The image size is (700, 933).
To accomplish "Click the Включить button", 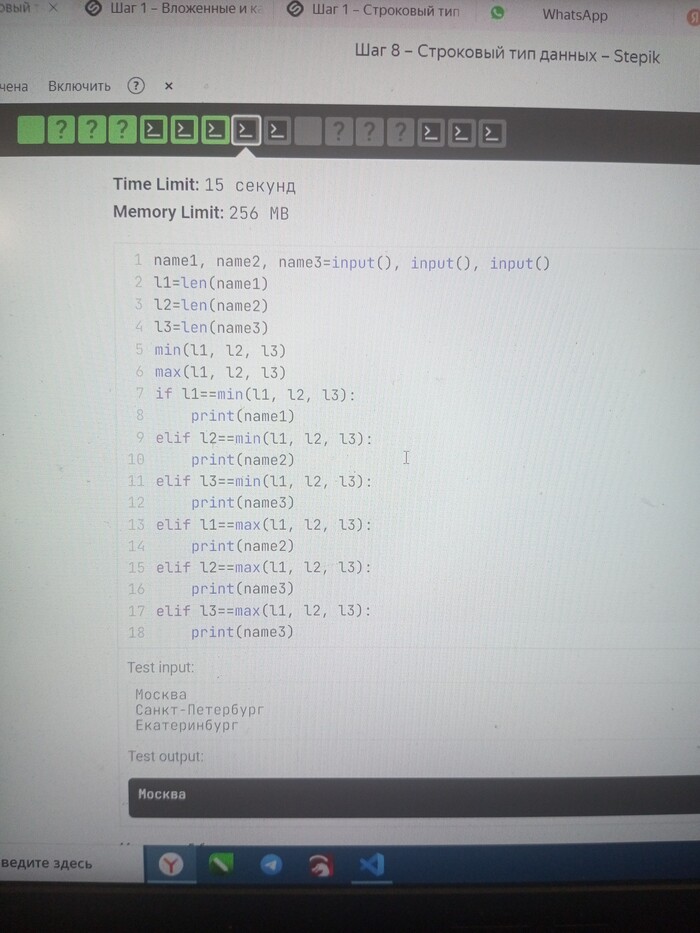I will (79, 86).
